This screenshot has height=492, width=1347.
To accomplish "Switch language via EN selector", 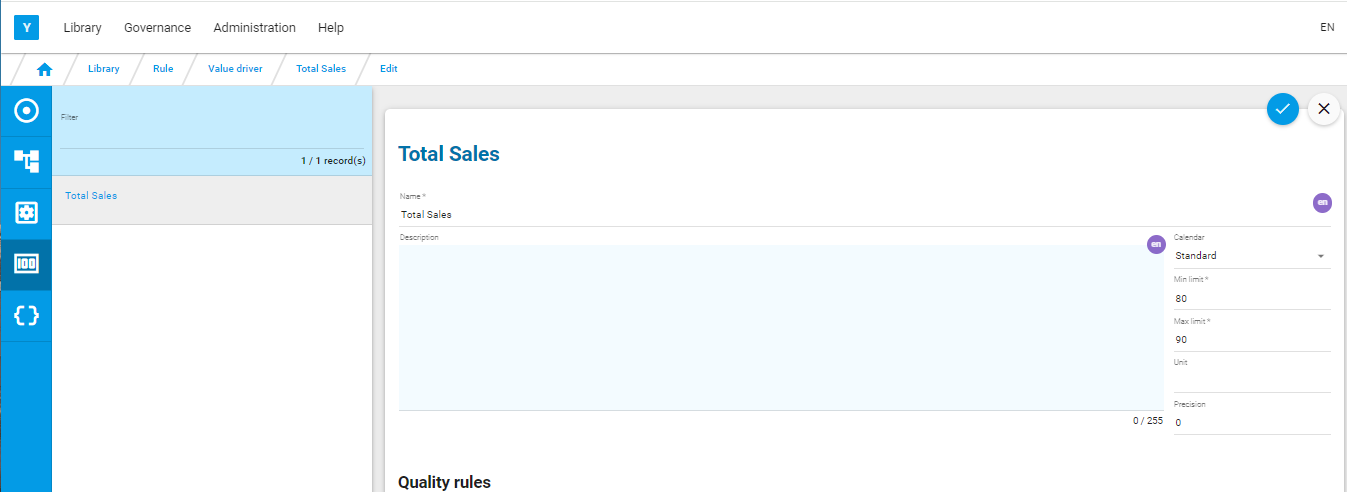I will 1327,27.
